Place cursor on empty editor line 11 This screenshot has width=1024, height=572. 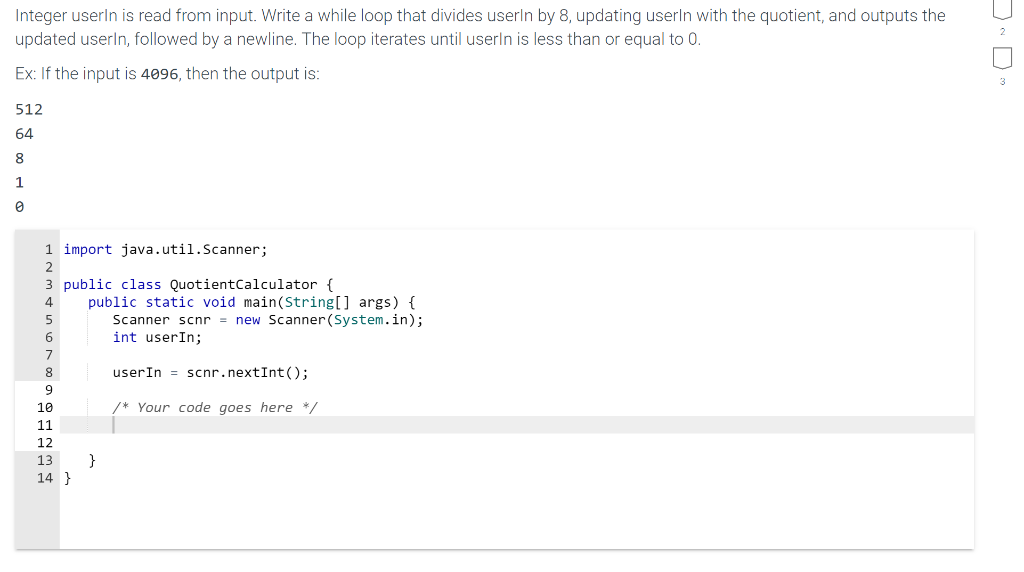point(517,425)
